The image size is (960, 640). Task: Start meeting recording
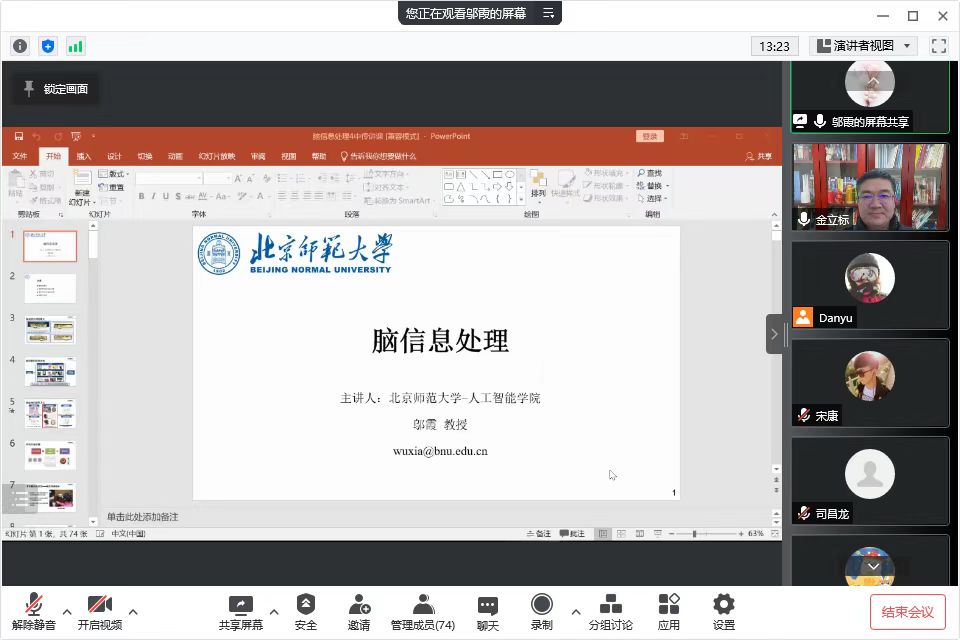[541, 608]
